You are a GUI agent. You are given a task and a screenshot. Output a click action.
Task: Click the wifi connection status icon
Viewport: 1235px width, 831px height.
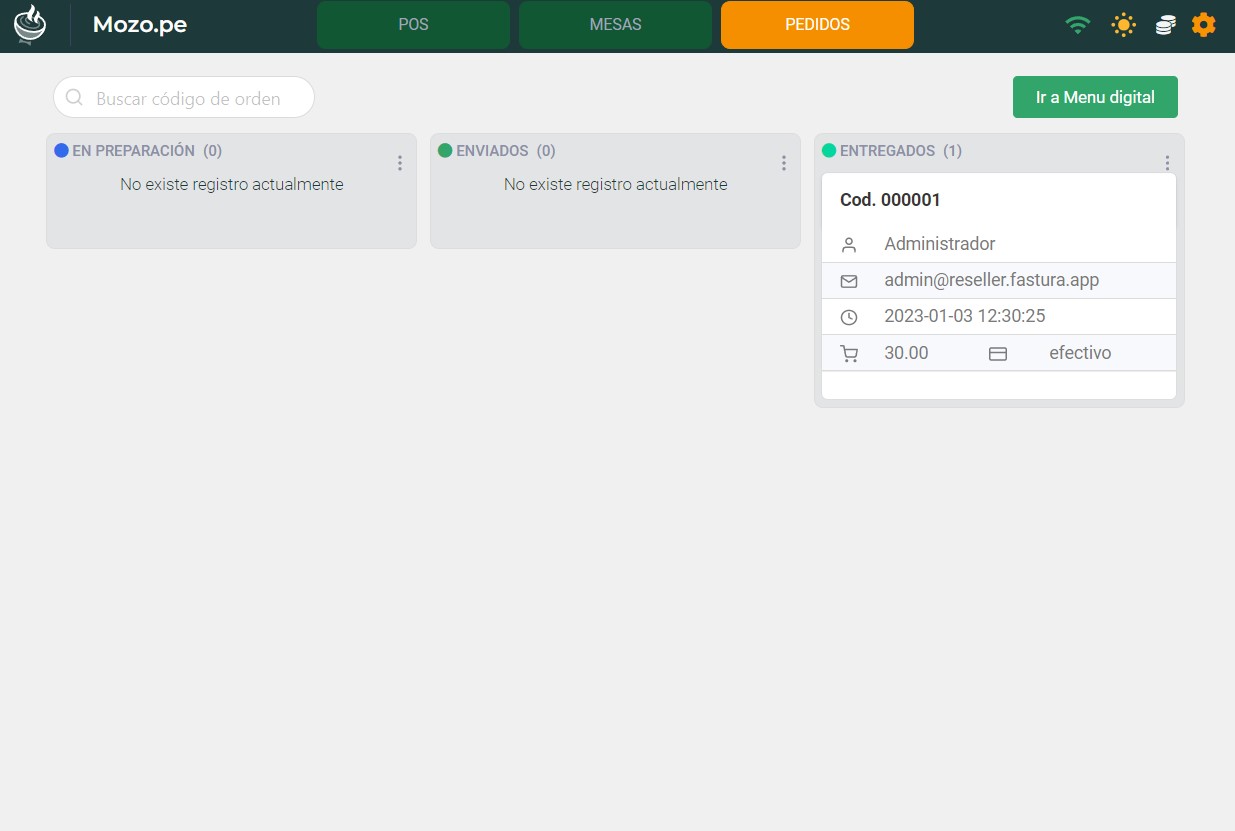coord(1077,25)
